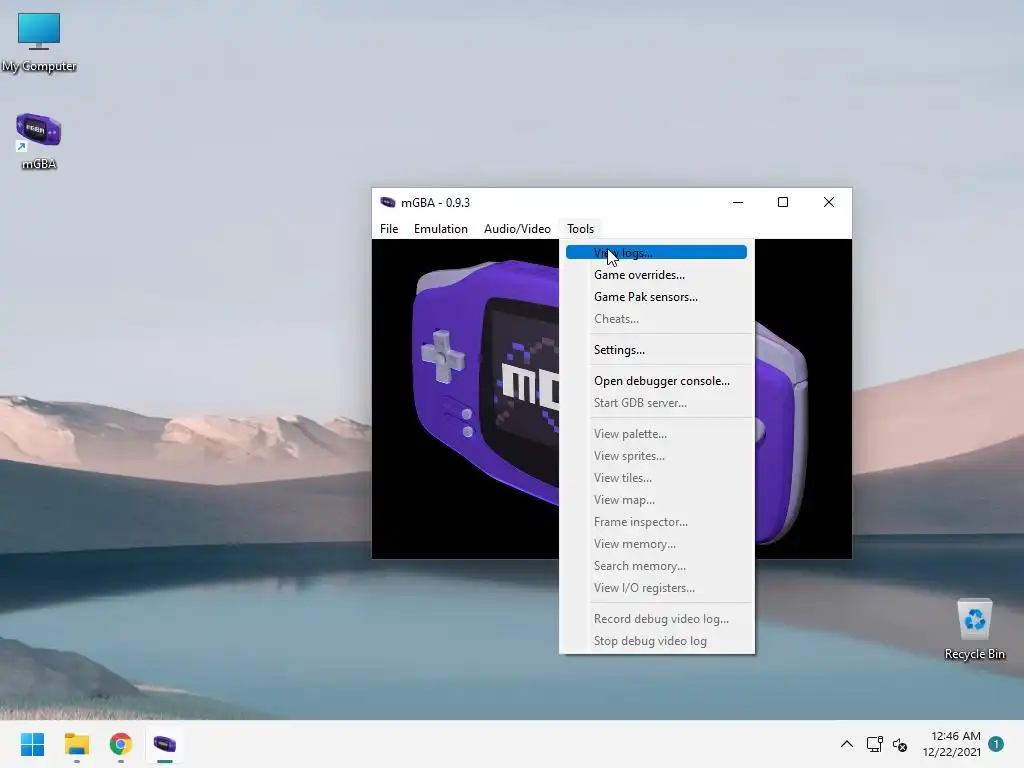The width and height of the screenshot is (1024, 768).
Task: Select View tiles... entry
Action: click(656, 477)
